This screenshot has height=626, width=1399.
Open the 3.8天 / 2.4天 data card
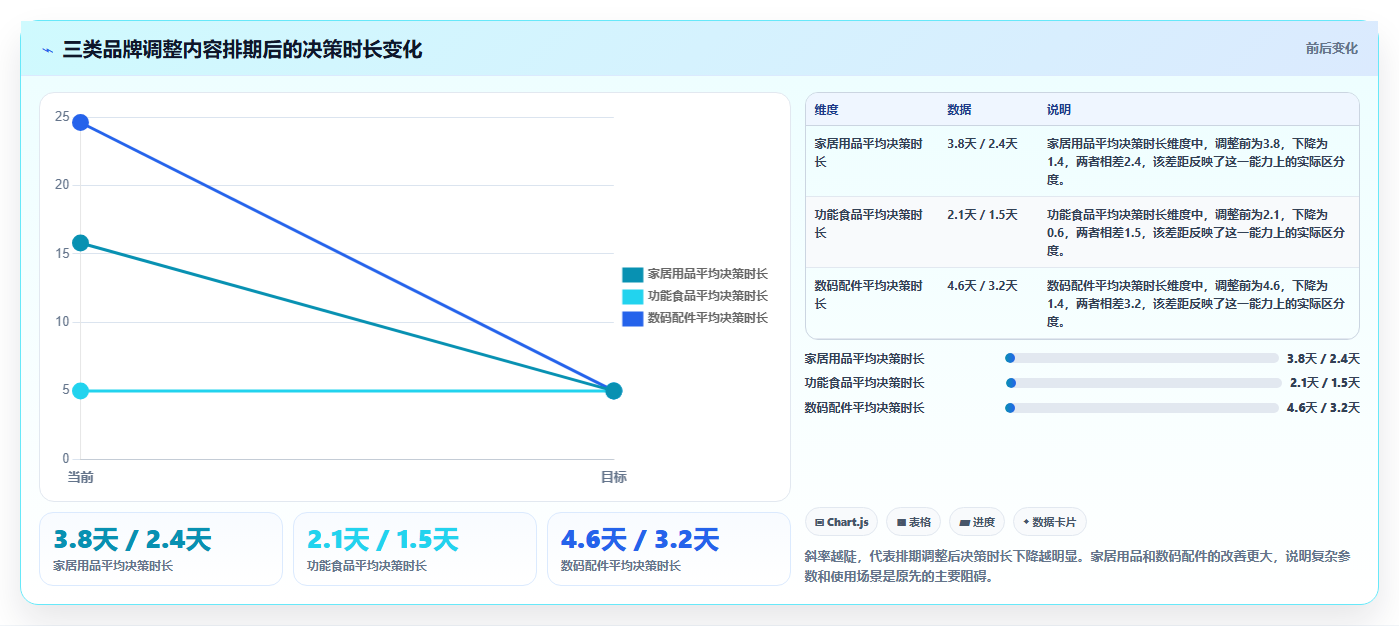click(x=161, y=549)
